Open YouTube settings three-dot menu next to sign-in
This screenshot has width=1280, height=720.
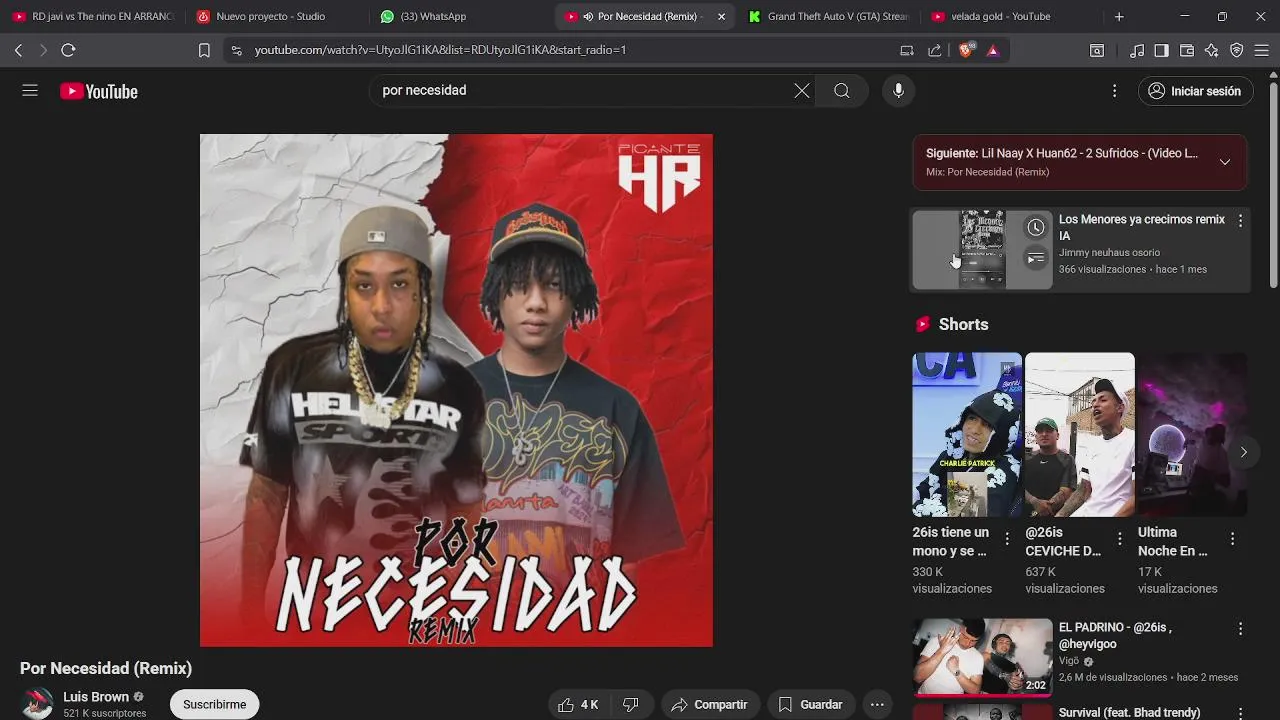[1114, 91]
